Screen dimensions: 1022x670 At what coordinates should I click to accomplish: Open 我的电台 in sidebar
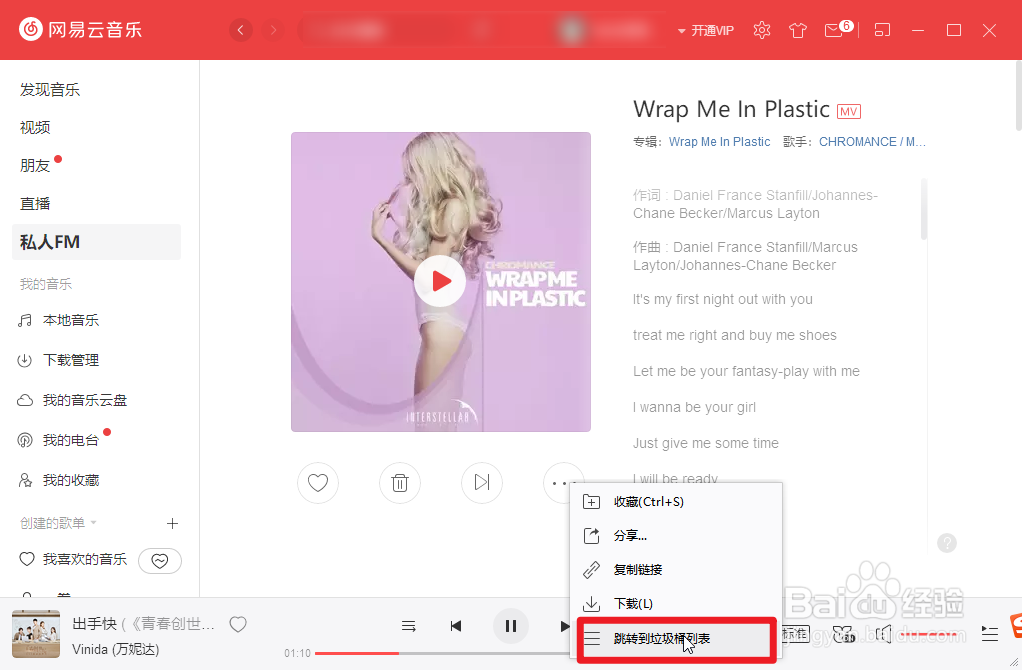pos(70,440)
